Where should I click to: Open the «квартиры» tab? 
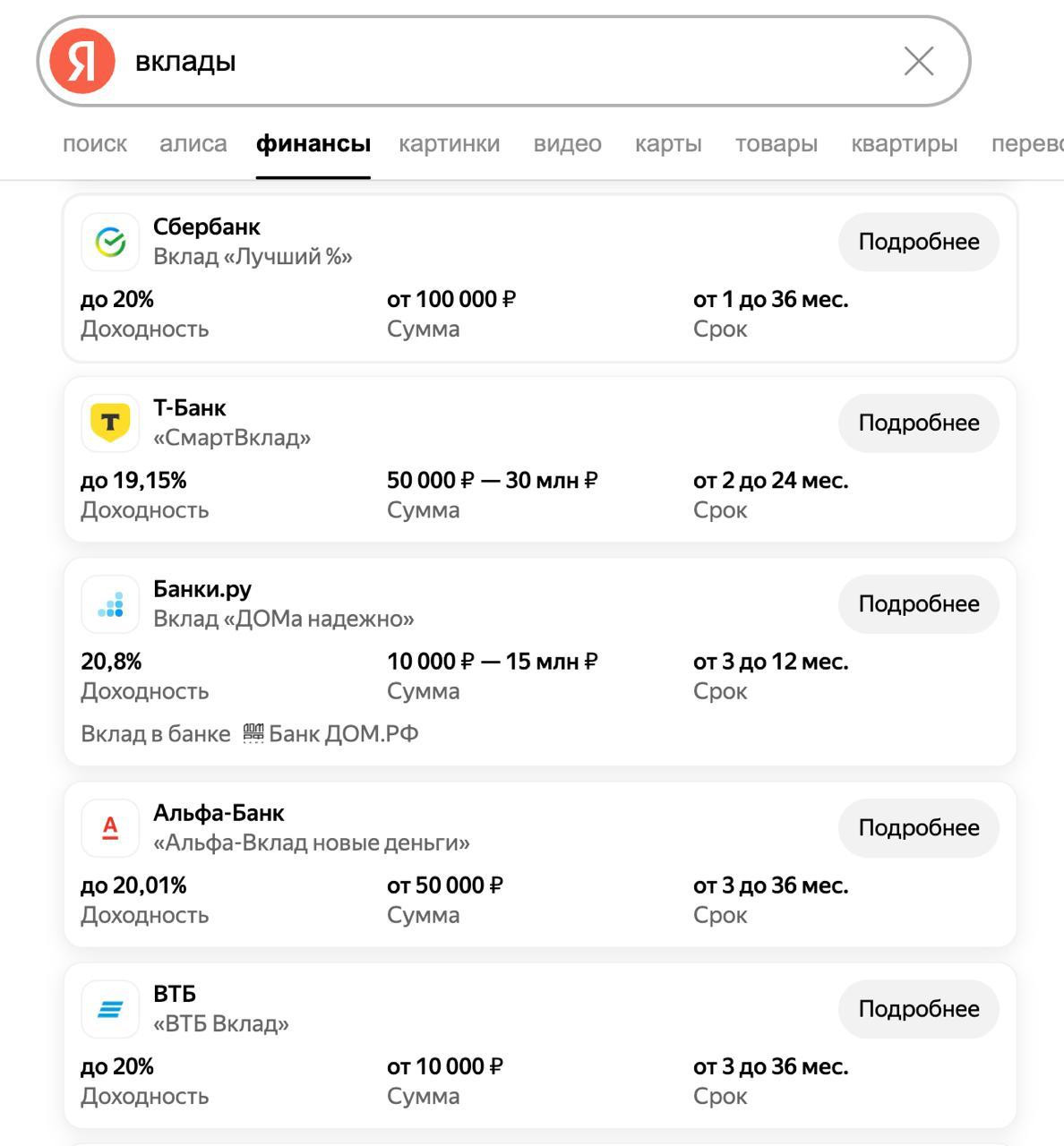pos(904,143)
